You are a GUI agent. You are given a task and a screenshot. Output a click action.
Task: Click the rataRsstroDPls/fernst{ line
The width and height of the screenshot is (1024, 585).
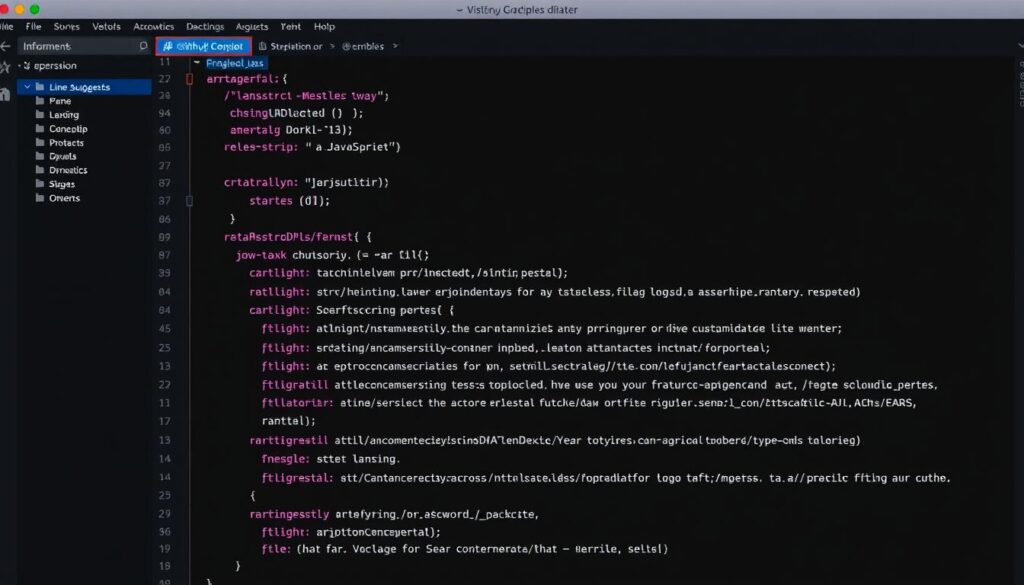tap(298, 237)
